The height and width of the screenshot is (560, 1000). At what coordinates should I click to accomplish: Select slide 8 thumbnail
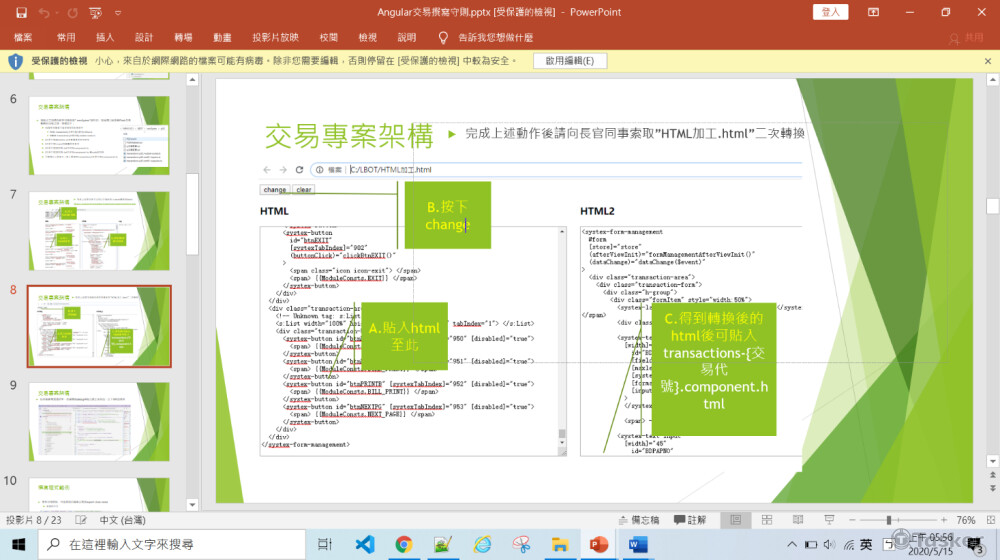point(99,326)
